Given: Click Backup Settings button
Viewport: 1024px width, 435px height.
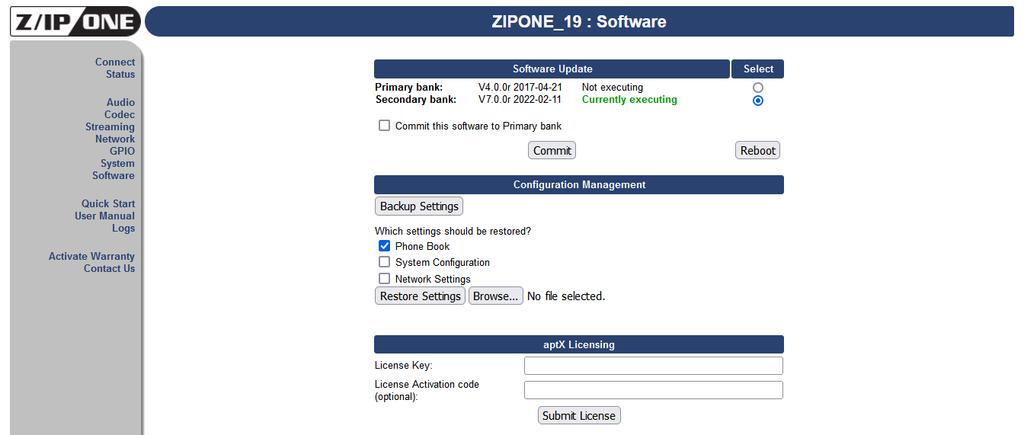Looking at the screenshot, I should pos(419,206).
